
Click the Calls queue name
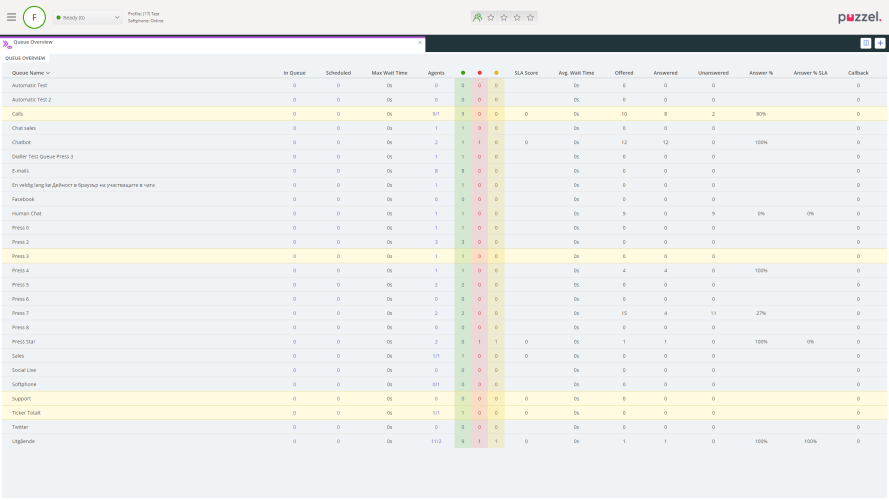click(x=17, y=114)
